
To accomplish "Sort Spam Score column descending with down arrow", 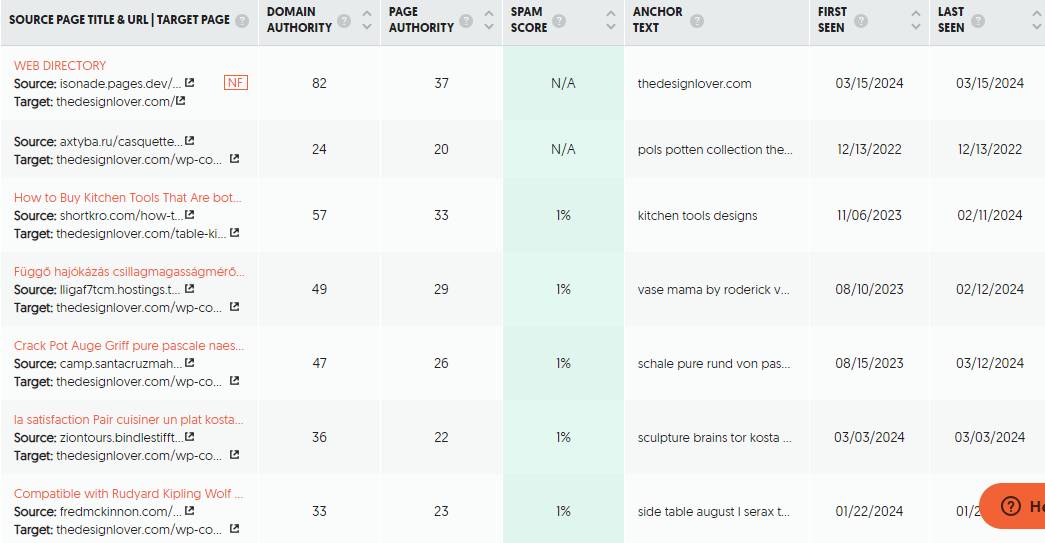I will [x=611, y=28].
